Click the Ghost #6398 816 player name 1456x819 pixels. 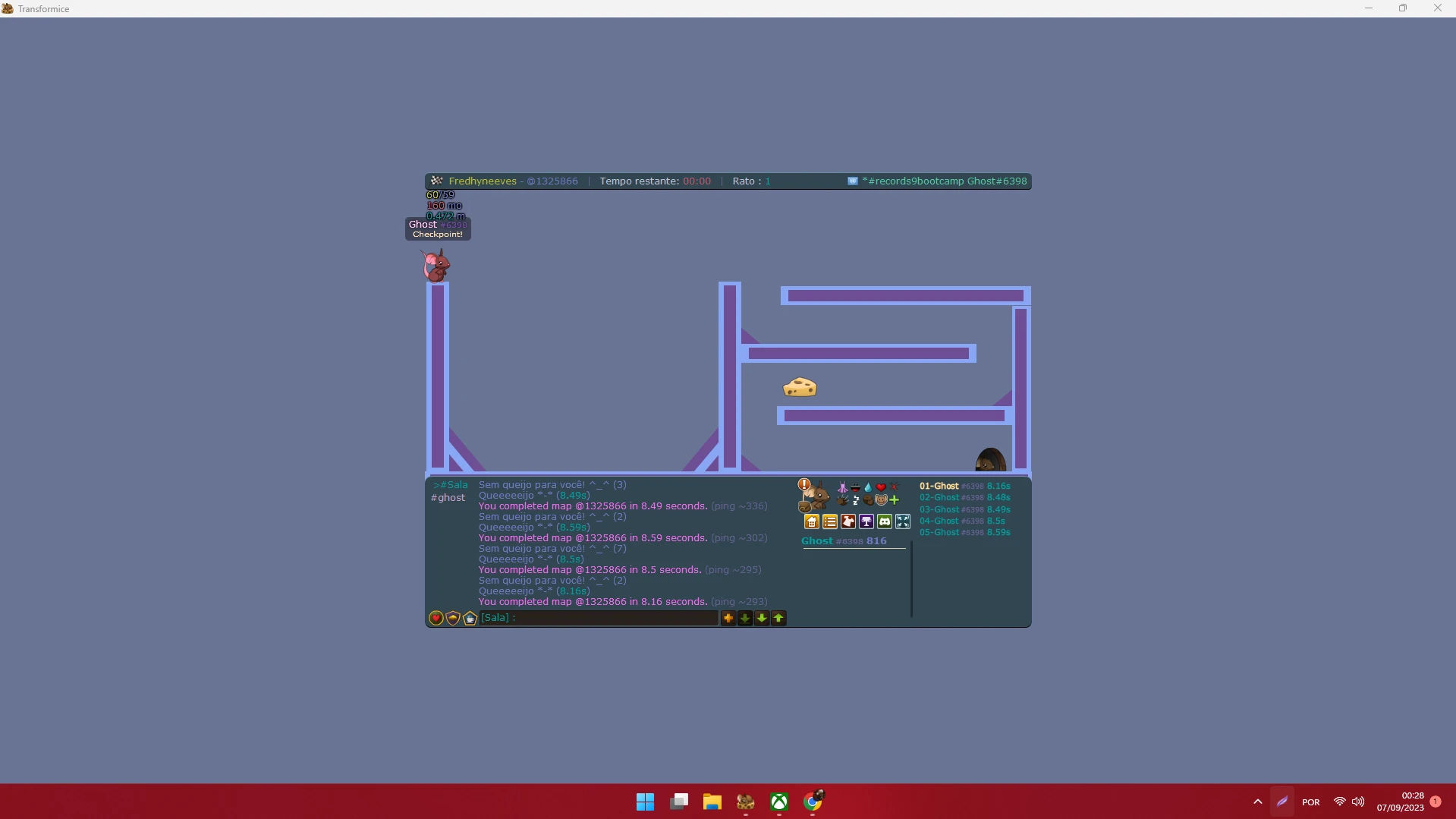(x=844, y=541)
